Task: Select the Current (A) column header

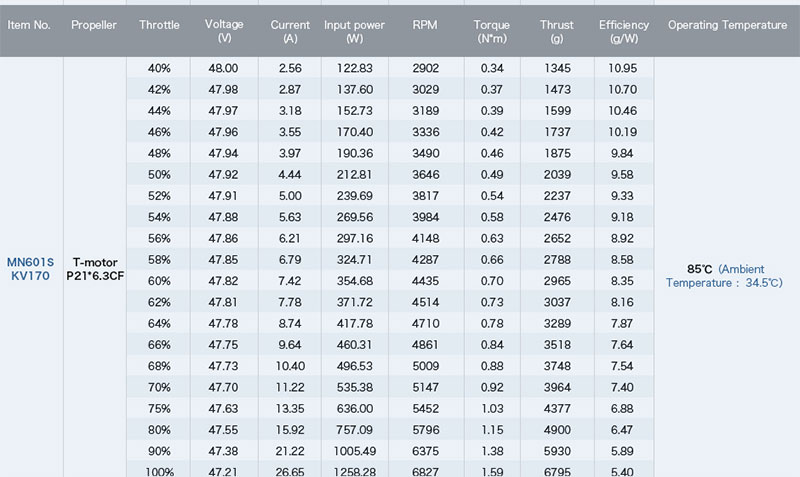Action: (290, 30)
